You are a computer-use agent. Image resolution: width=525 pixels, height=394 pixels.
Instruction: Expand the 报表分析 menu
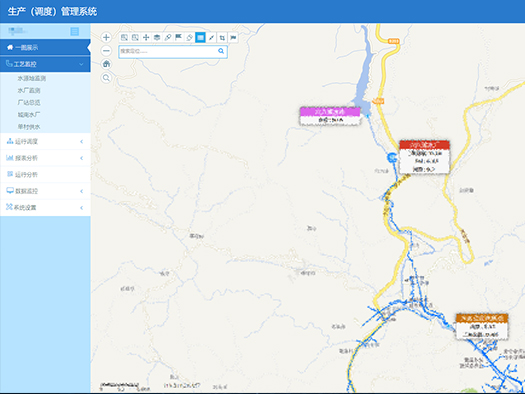45,158
